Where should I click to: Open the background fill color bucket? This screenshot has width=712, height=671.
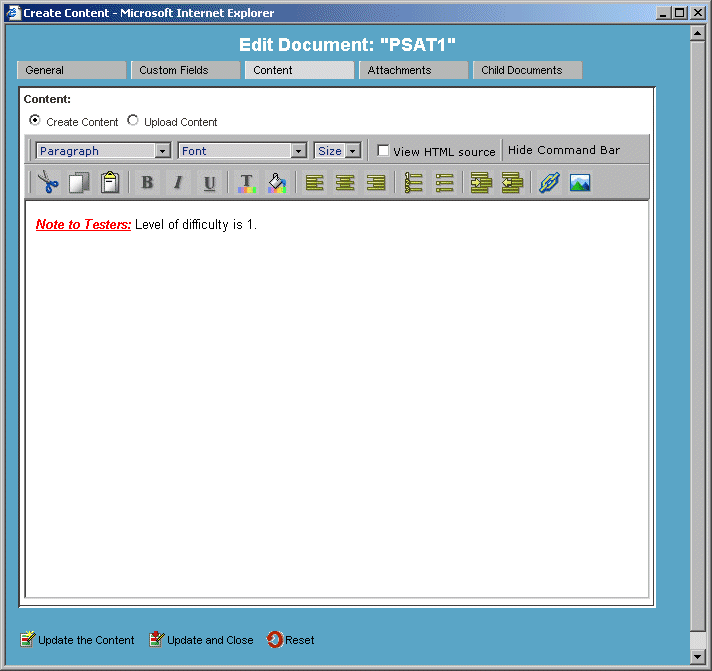pos(277,183)
